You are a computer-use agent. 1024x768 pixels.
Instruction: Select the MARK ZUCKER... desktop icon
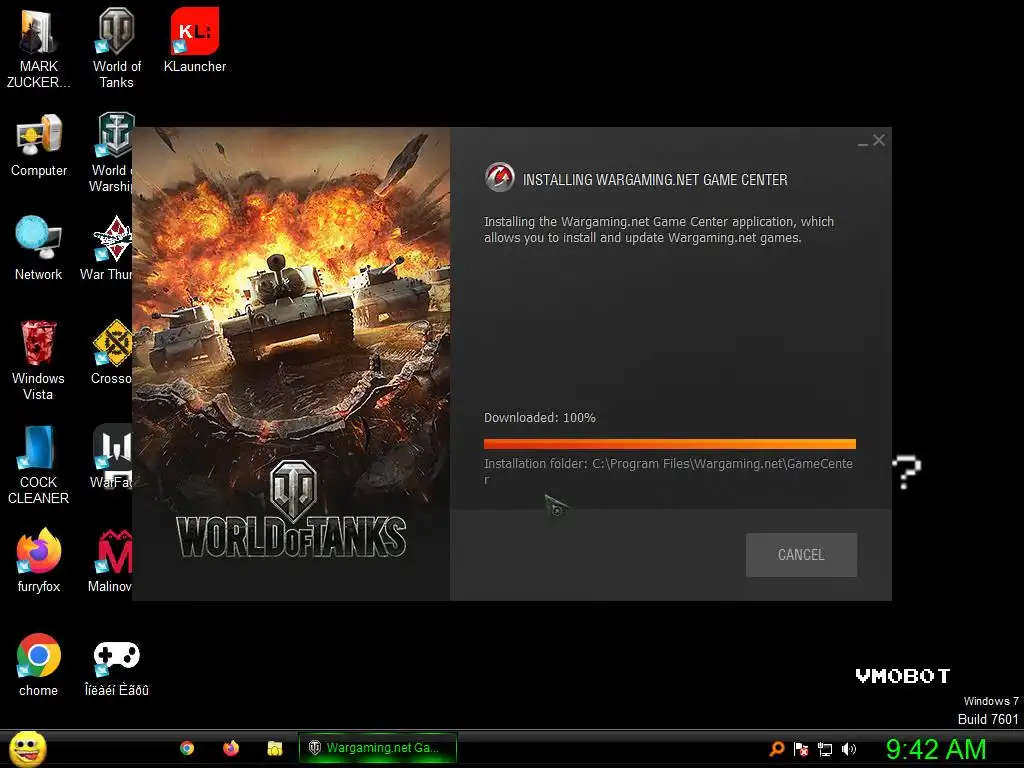pos(38,48)
